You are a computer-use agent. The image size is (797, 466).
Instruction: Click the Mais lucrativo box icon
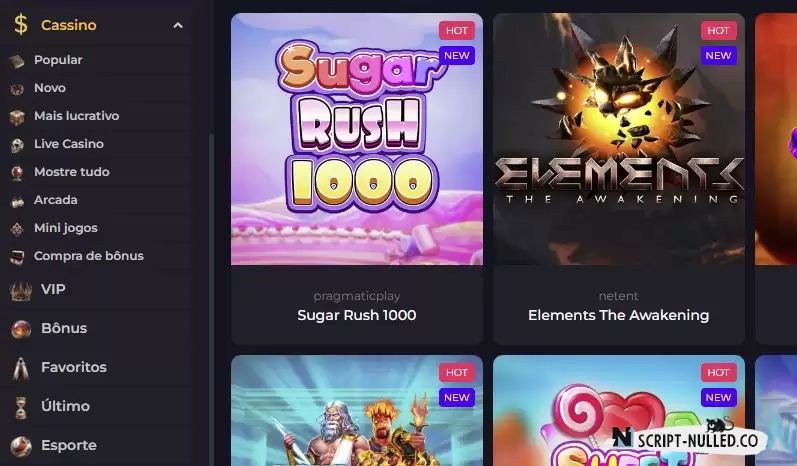[x=17, y=117]
